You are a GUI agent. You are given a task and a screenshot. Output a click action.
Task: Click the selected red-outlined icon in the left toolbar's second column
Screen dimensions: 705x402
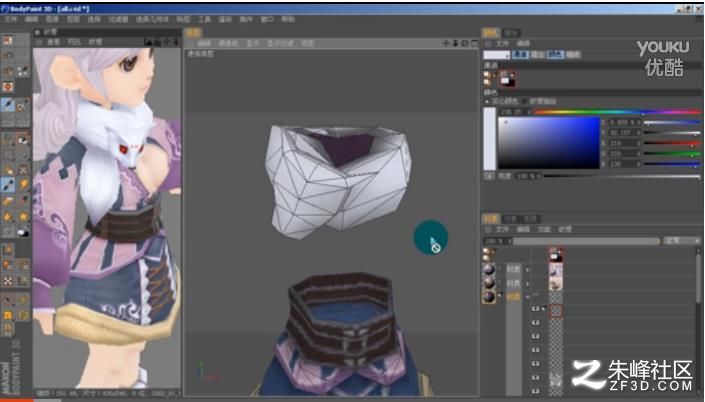click(x=23, y=139)
